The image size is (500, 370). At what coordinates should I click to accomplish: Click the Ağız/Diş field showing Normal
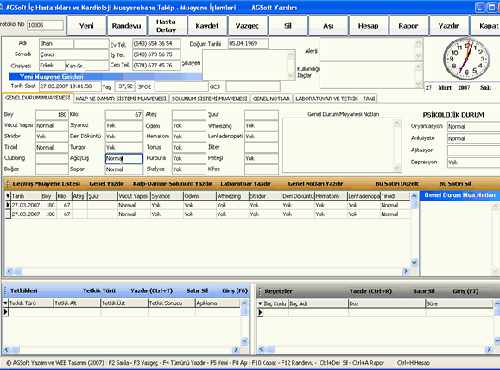point(124,158)
